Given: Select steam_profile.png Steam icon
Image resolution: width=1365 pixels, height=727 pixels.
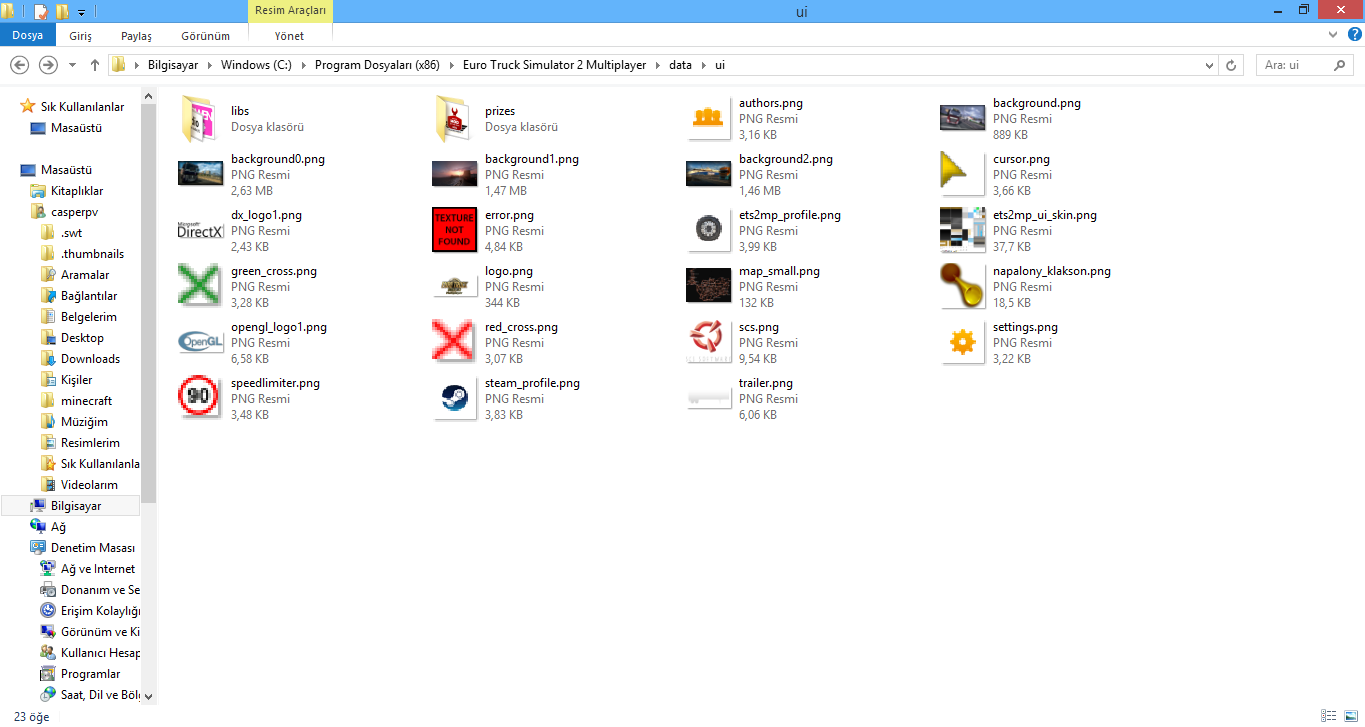Looking at the screenshot, I should click(454, 398).
